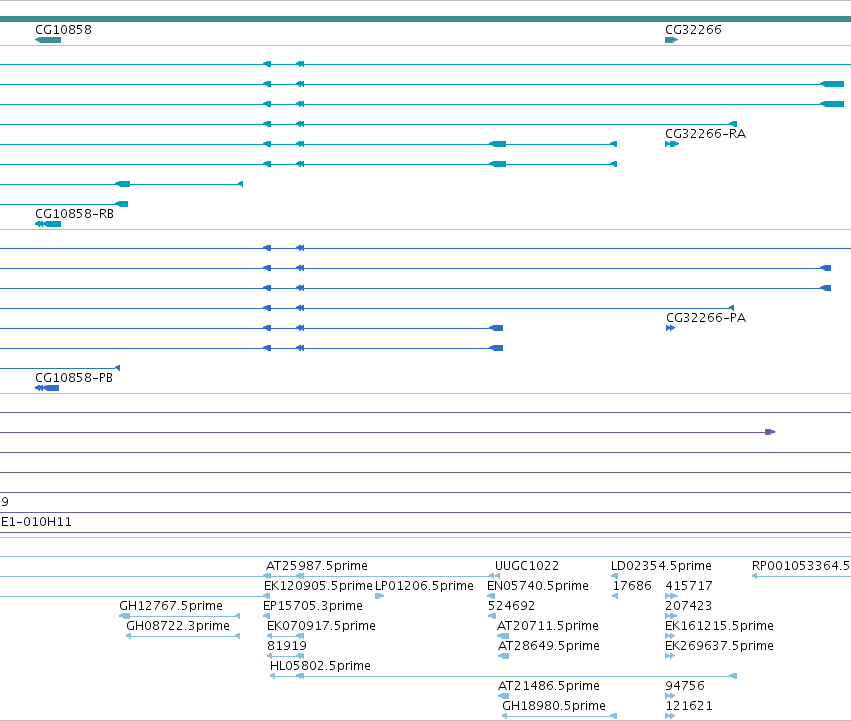851x721 pixels.
Task: Click the thick teal bar at the top
Action: 426,19
